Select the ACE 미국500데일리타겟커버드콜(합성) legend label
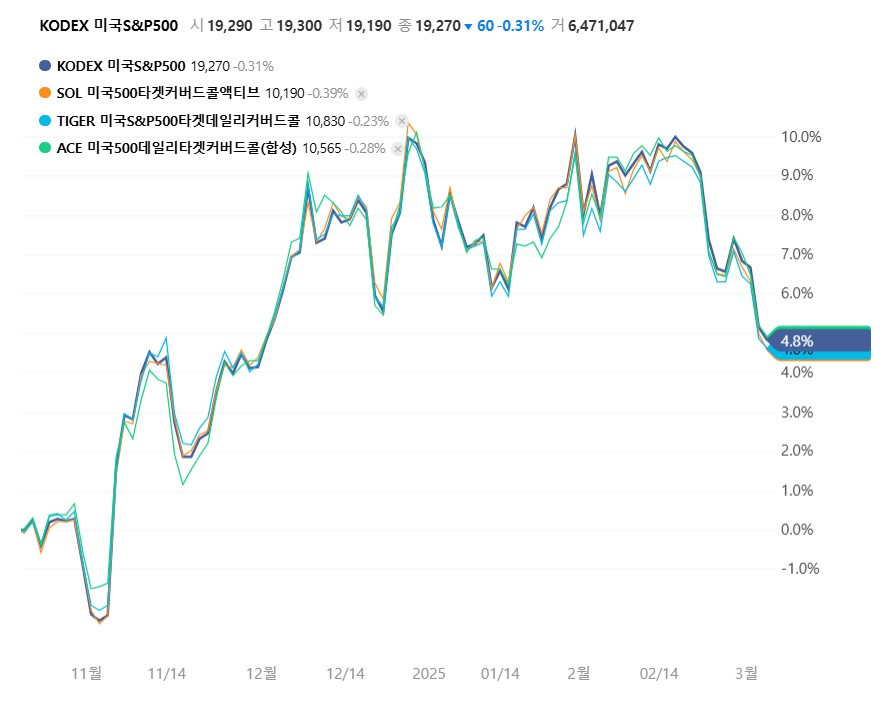 coord(176,148)
